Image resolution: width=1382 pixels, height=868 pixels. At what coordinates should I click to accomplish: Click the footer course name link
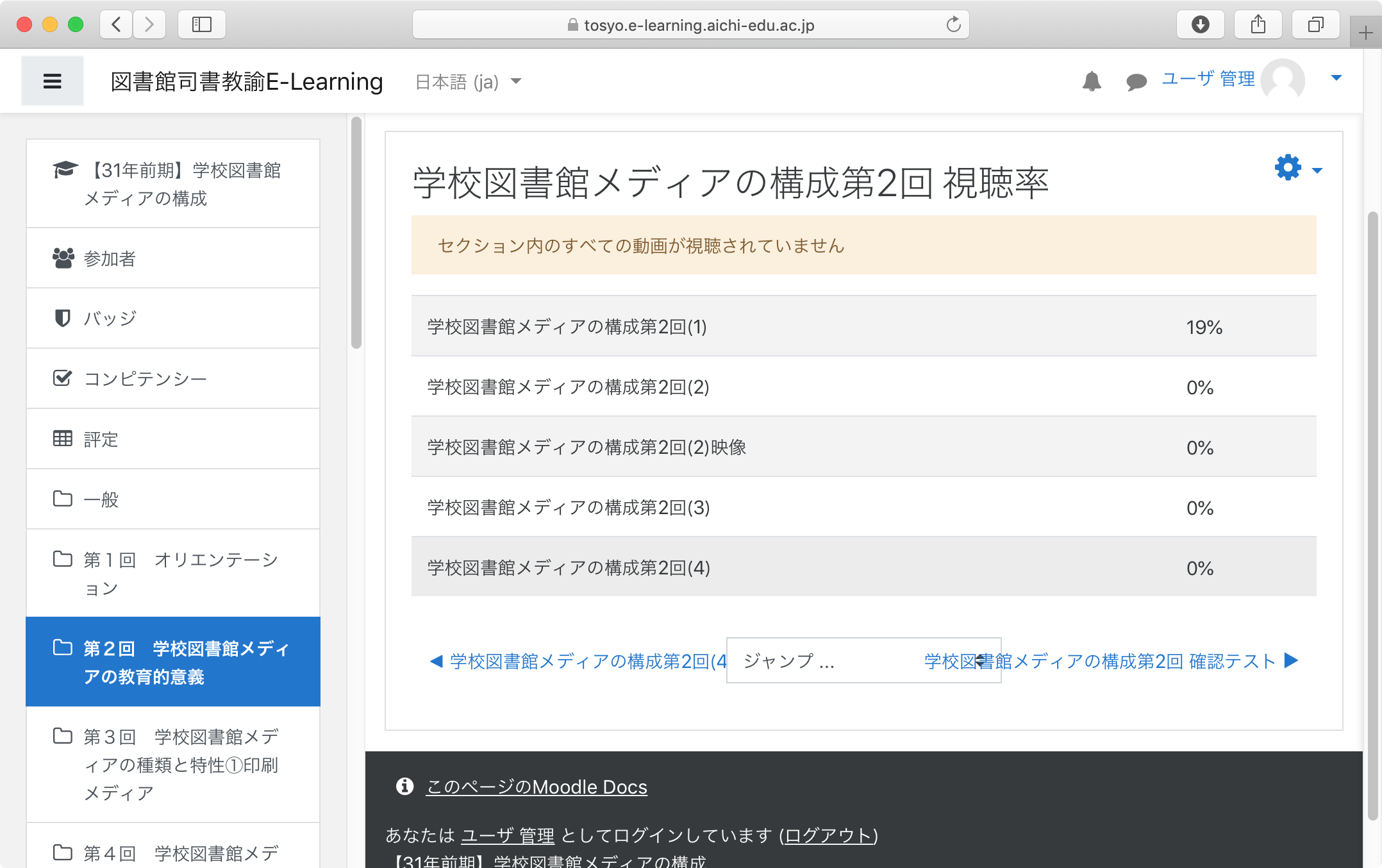[545, 860]
